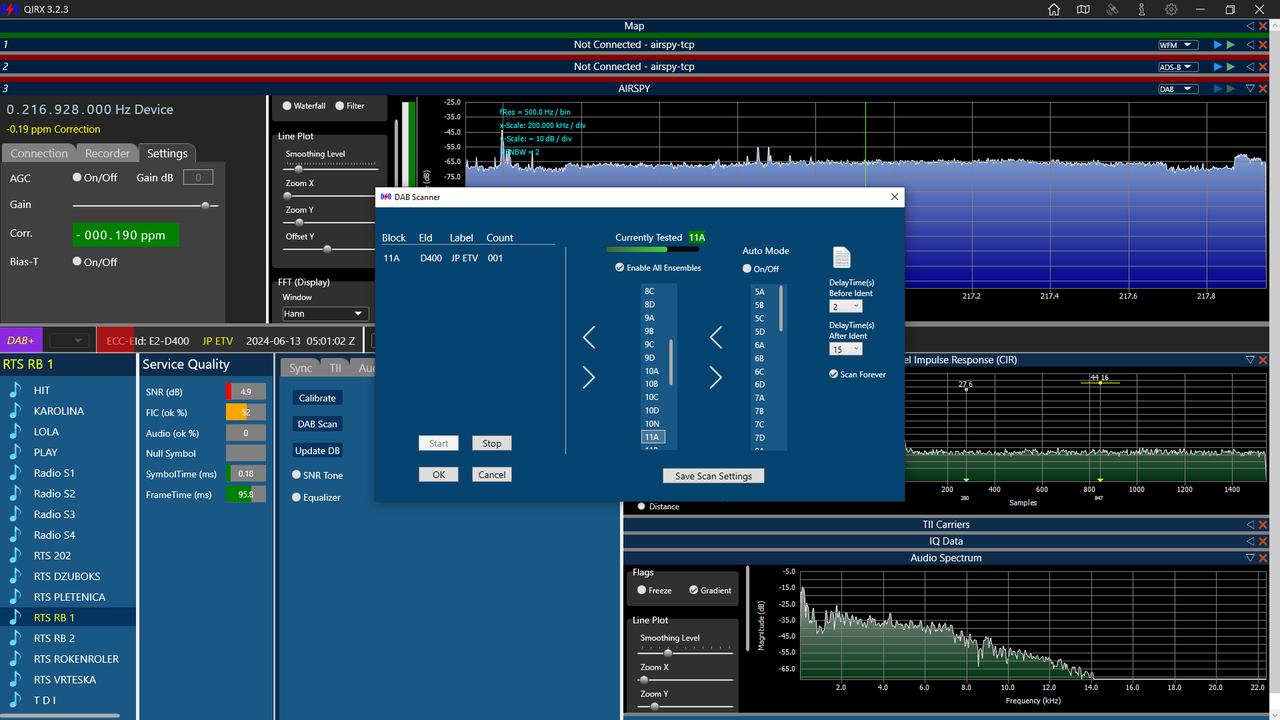Switch to the Recorder tab
The height and width of the screenshot is (720, 1280).
107,153
